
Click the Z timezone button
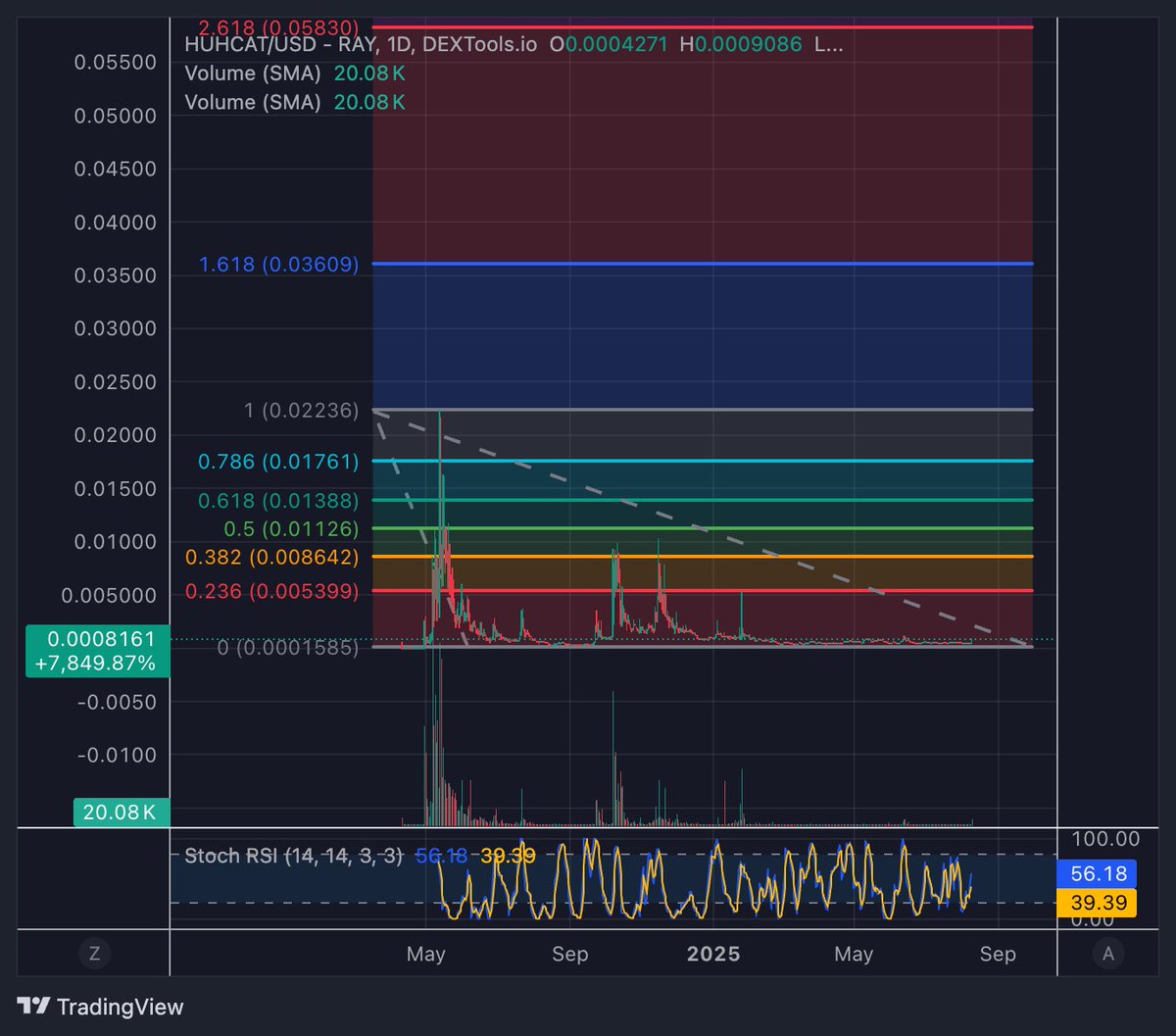[x=93, y=954]
